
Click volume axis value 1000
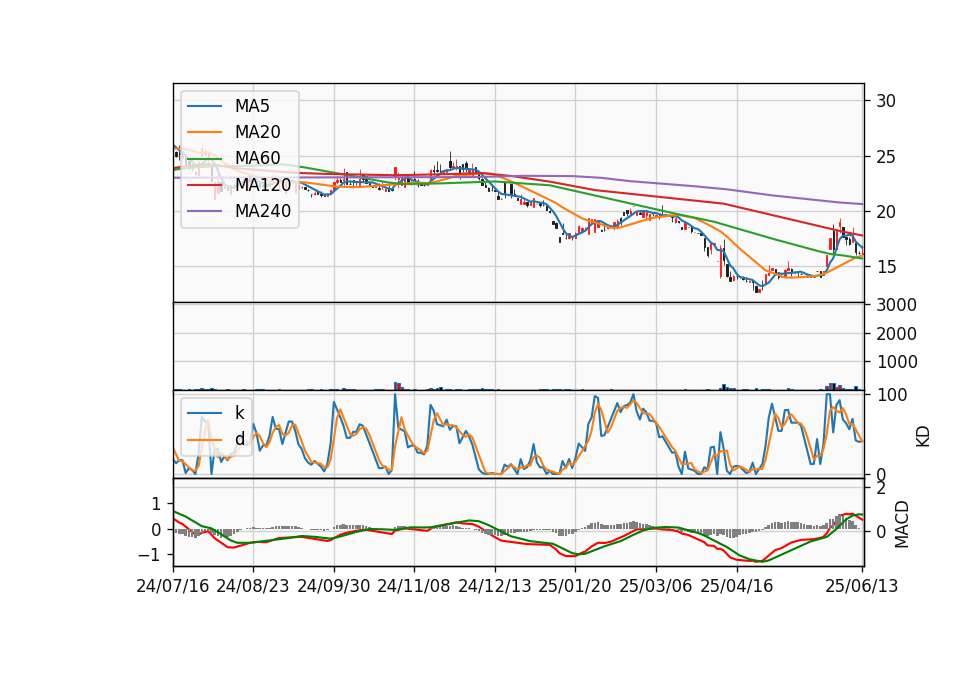[896, 362]
